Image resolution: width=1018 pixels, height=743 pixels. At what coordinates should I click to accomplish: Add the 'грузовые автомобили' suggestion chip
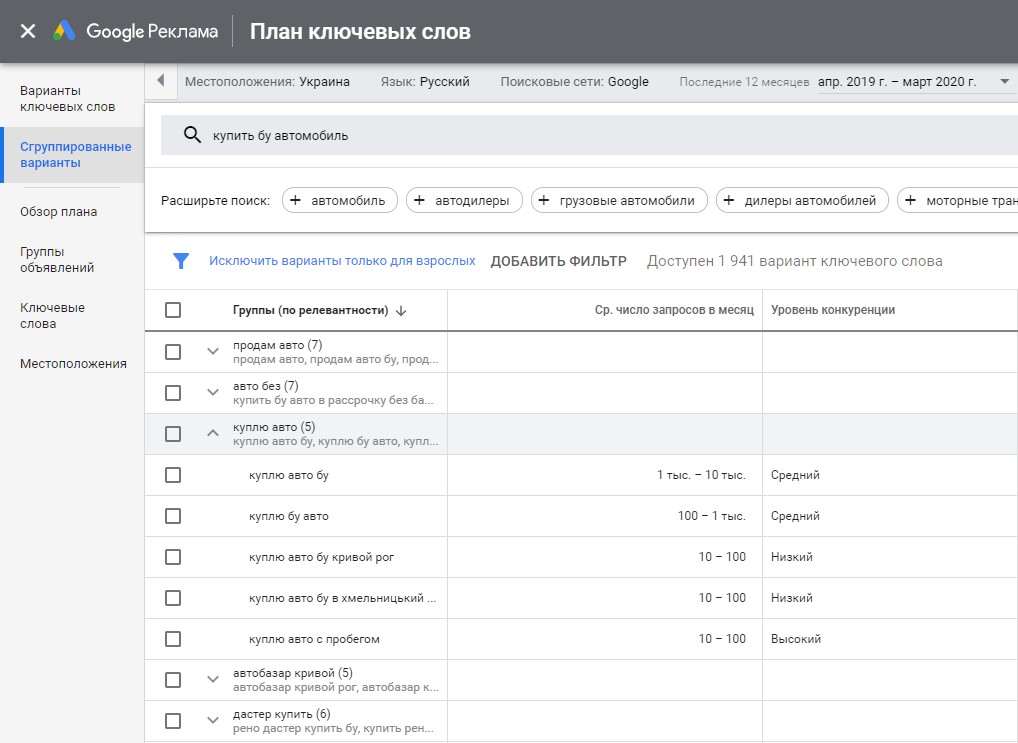(619, 201)
